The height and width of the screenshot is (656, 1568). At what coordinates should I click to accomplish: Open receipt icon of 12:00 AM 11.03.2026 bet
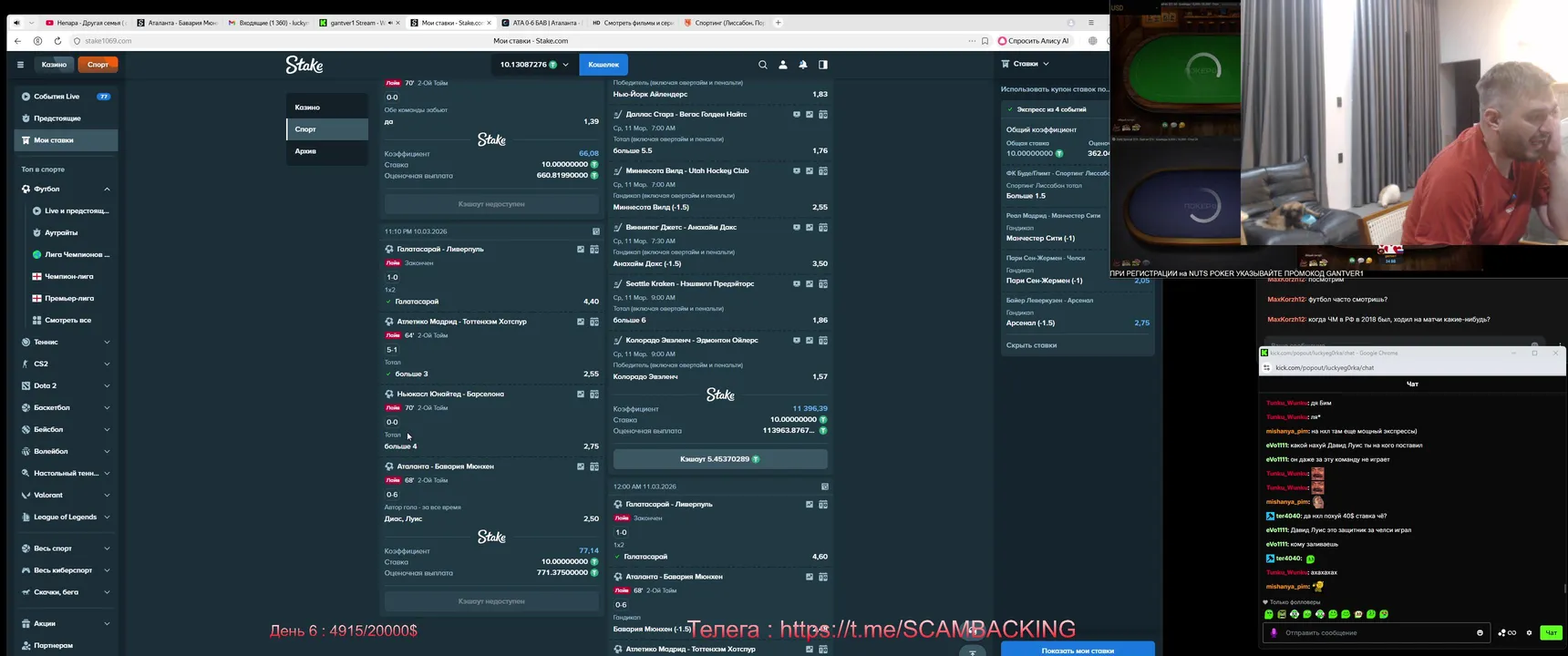point(825,487)
